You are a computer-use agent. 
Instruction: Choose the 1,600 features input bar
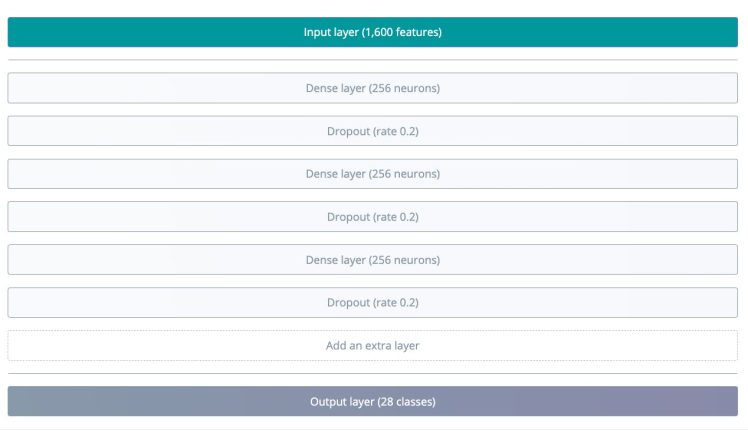[373, 32]
